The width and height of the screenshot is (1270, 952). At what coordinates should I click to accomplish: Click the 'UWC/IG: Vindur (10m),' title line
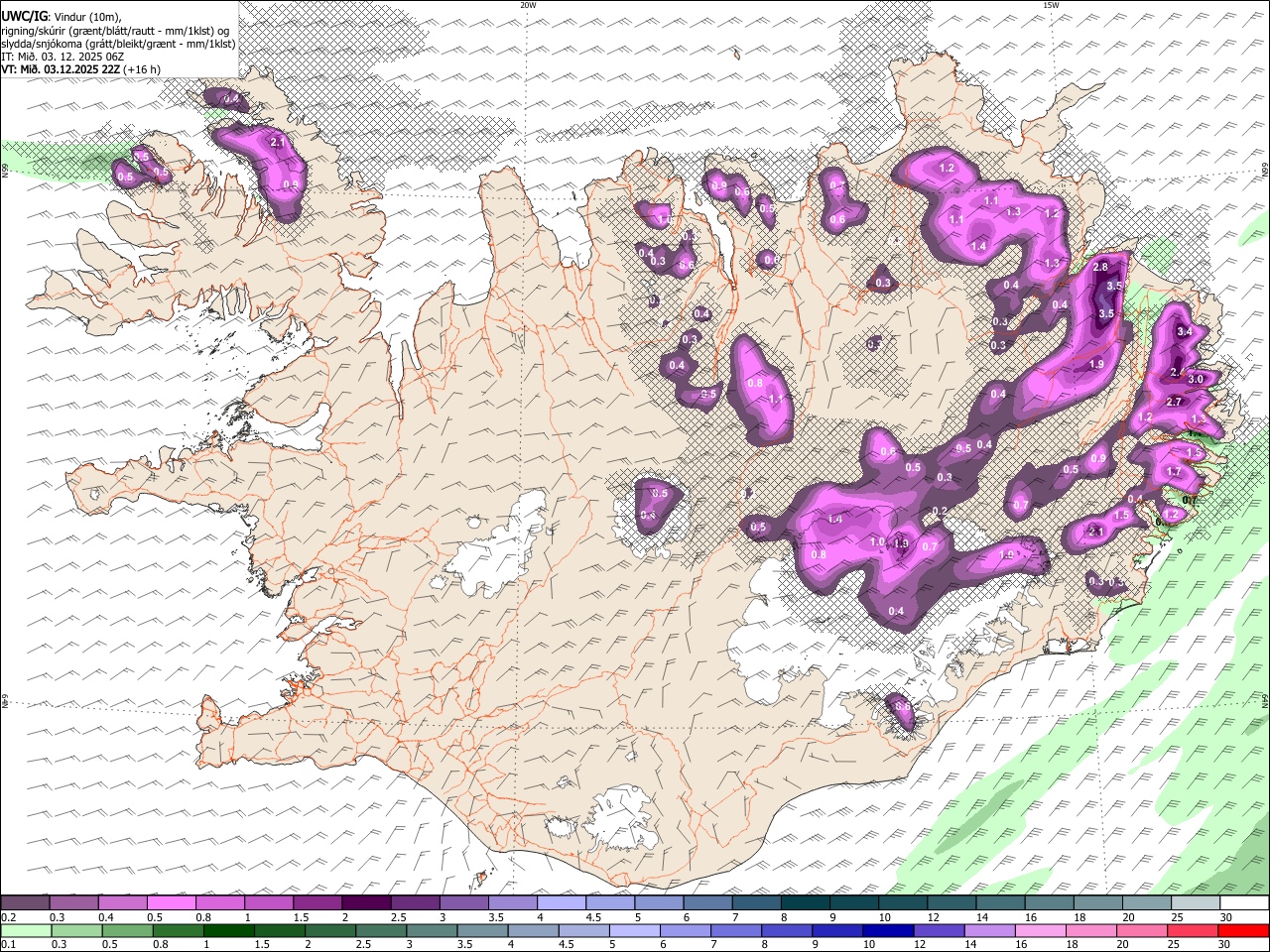point(62,17)
